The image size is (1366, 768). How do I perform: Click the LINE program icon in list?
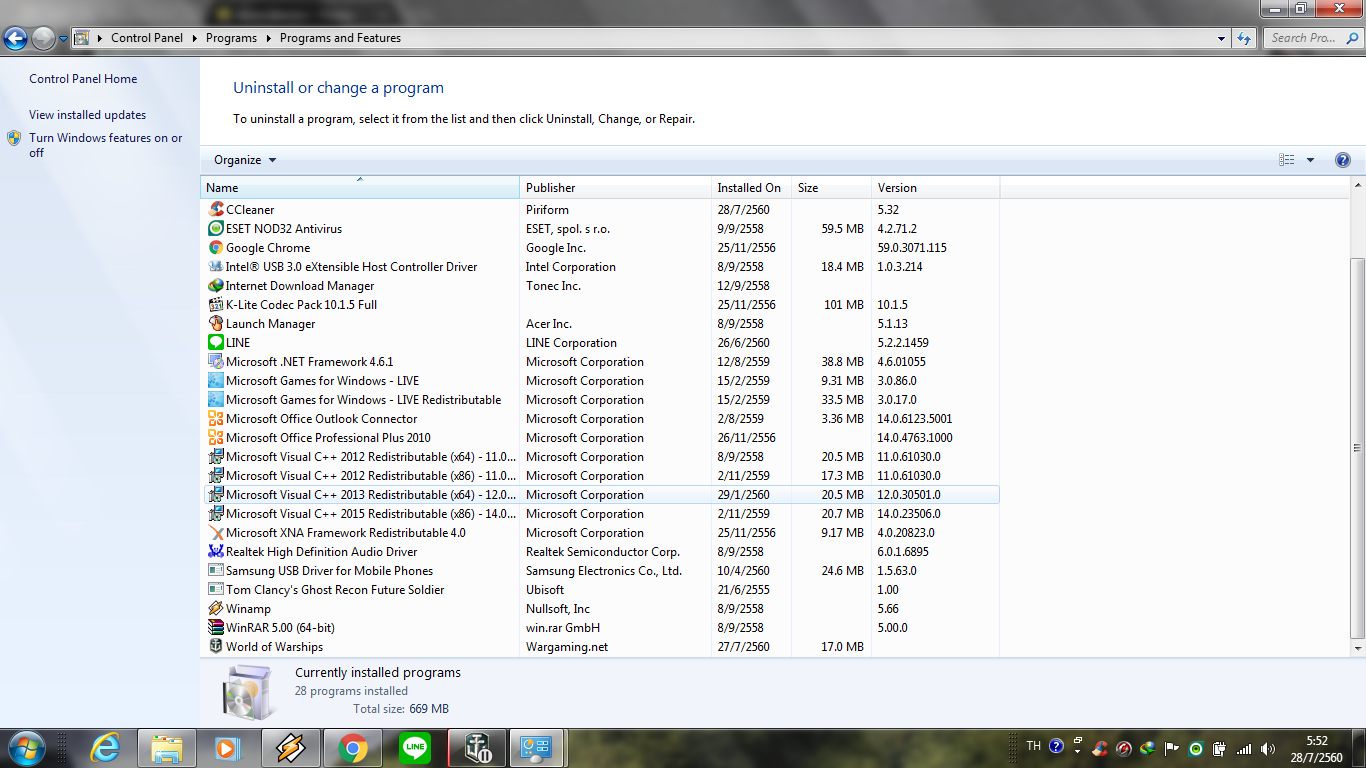216,343
